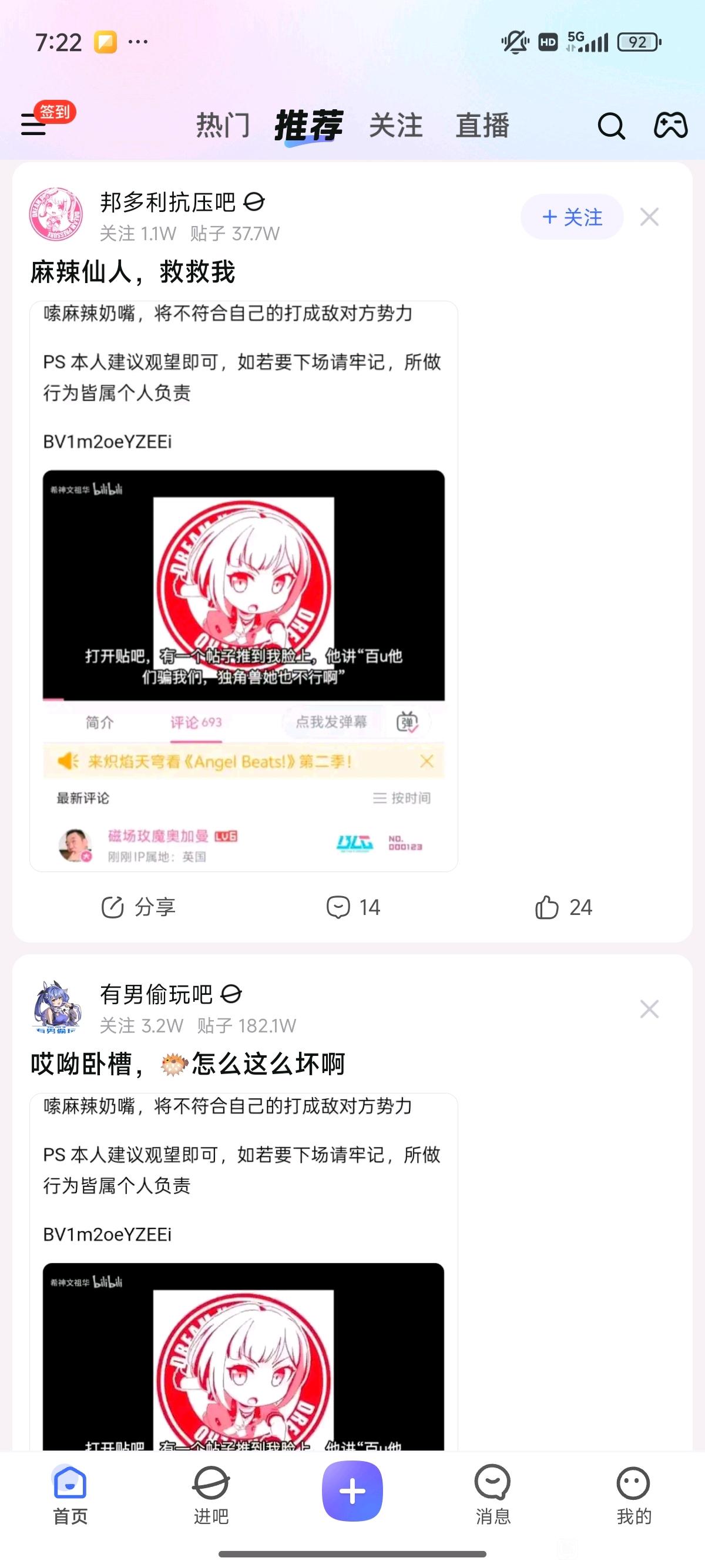Open the game controller icon
705x1568 pixels.
coord(670,126)
